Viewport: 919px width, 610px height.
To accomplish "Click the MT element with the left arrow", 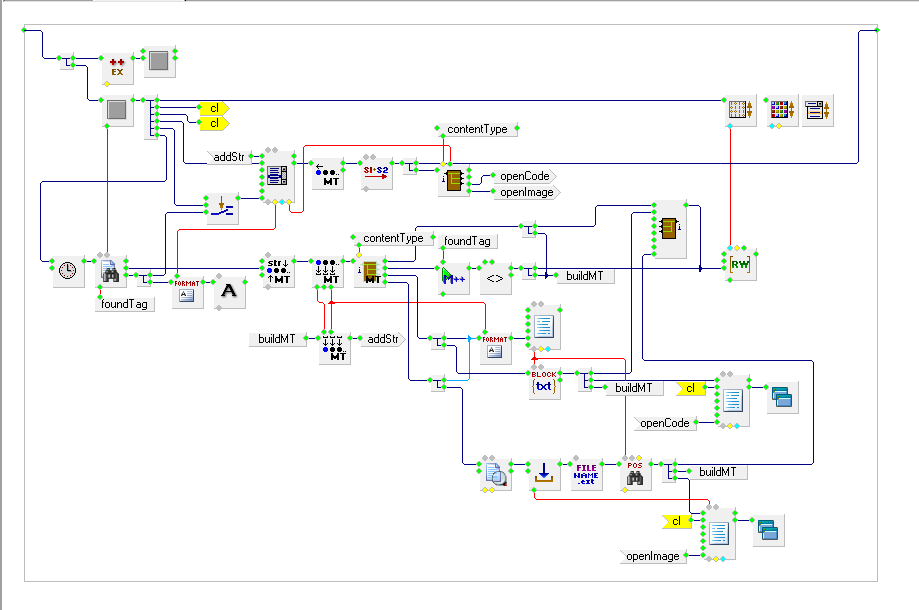I will coord(327,174).
